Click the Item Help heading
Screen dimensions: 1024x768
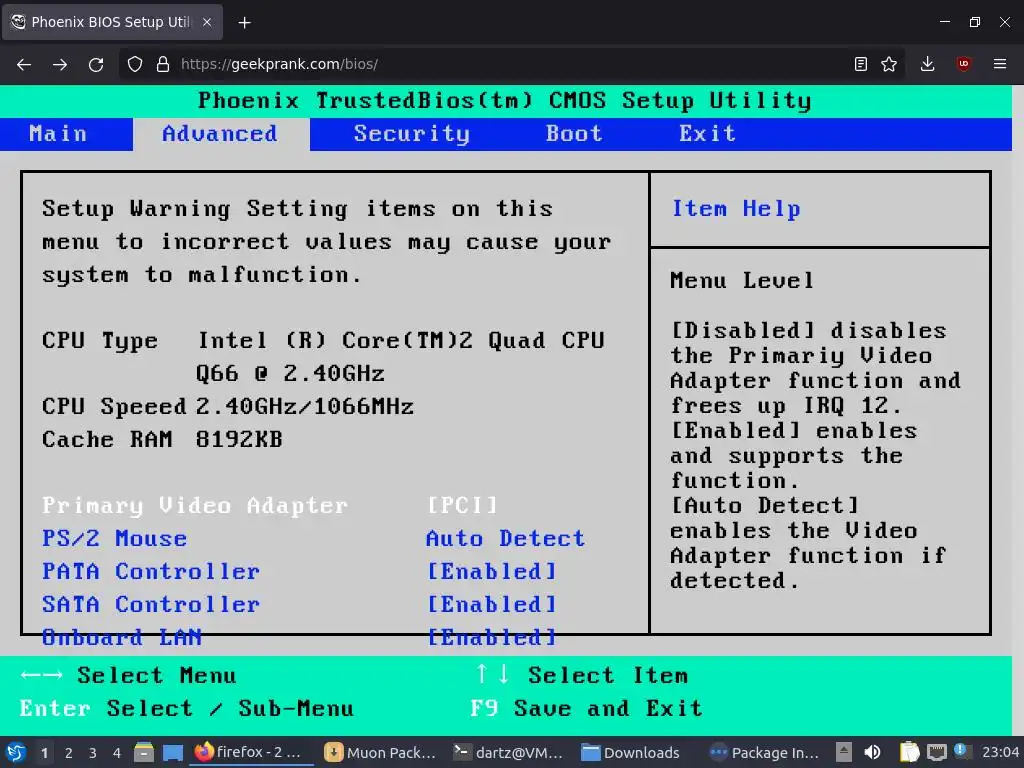pos(736,209)
